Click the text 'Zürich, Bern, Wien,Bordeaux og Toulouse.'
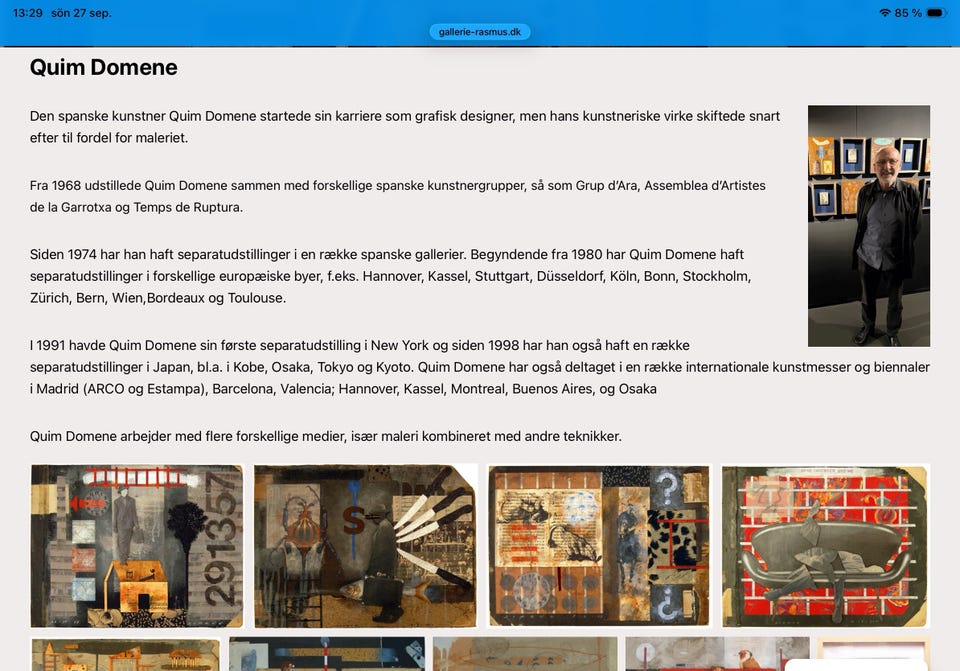960x671 pixels. 158,298
